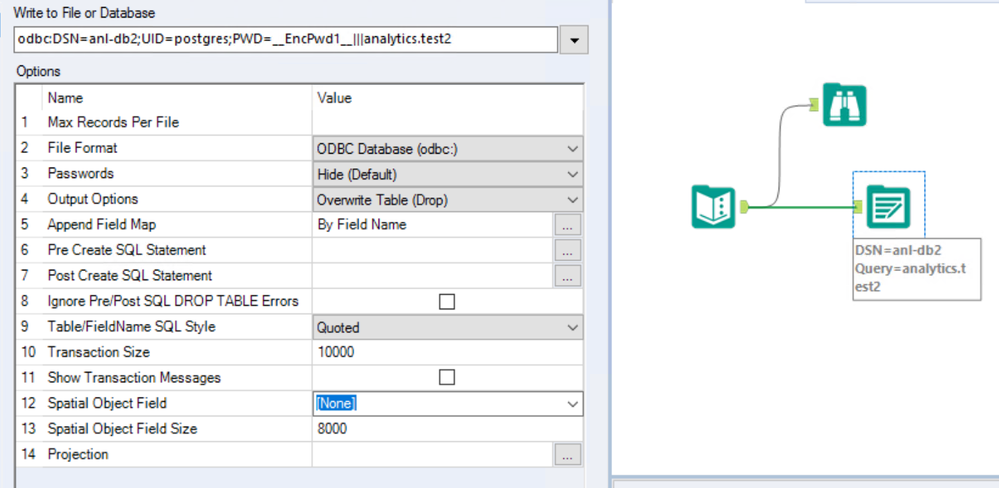The height and width of the screenshot is (488, 999).
Task: Click the By Field Name value text
Action: [361, 225]
